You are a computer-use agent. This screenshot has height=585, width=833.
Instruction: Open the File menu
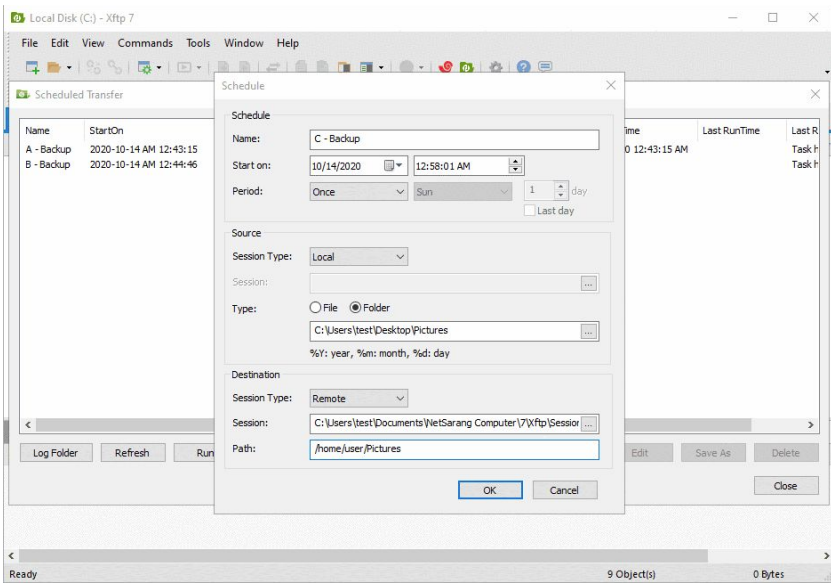[x=29, y=43]
